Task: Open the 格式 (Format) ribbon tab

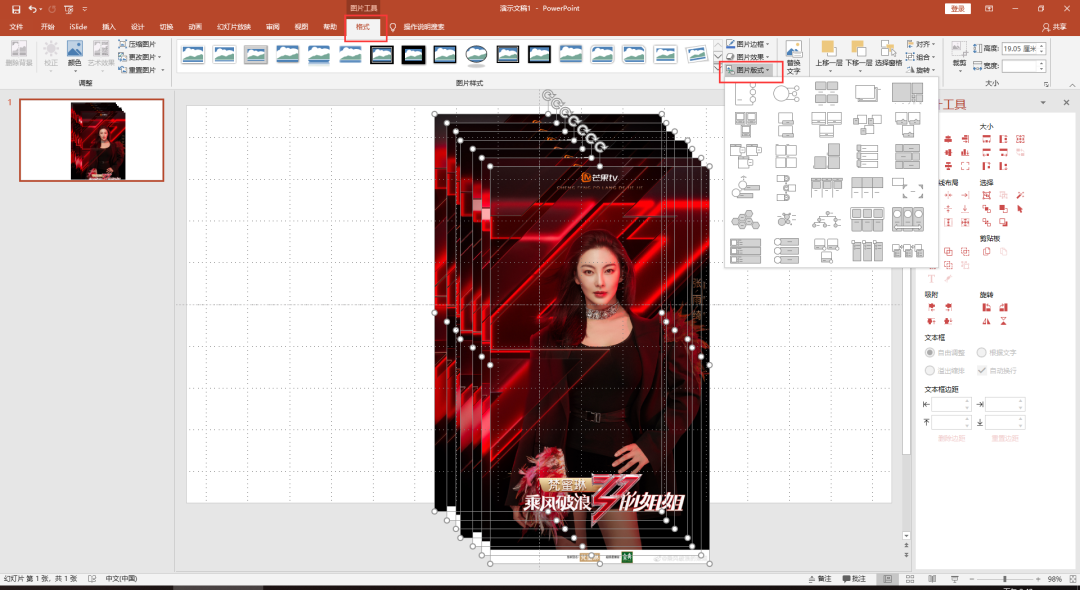Action: tap(363, 27)
